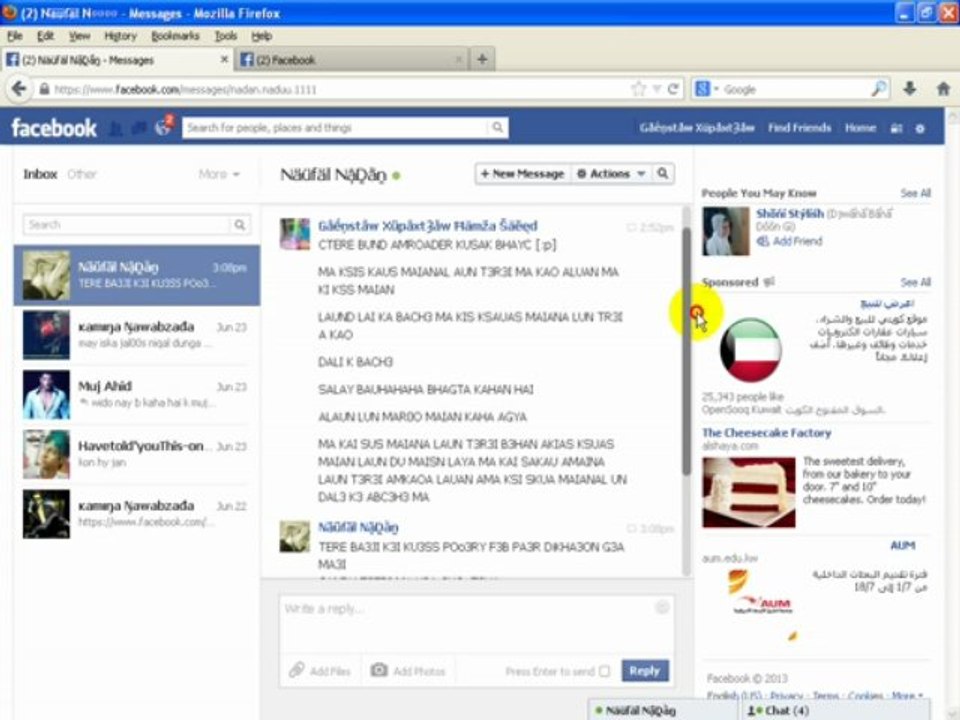Open Firefox downloads arrow icon
This screenshot has width=960, height=720.
910,89
